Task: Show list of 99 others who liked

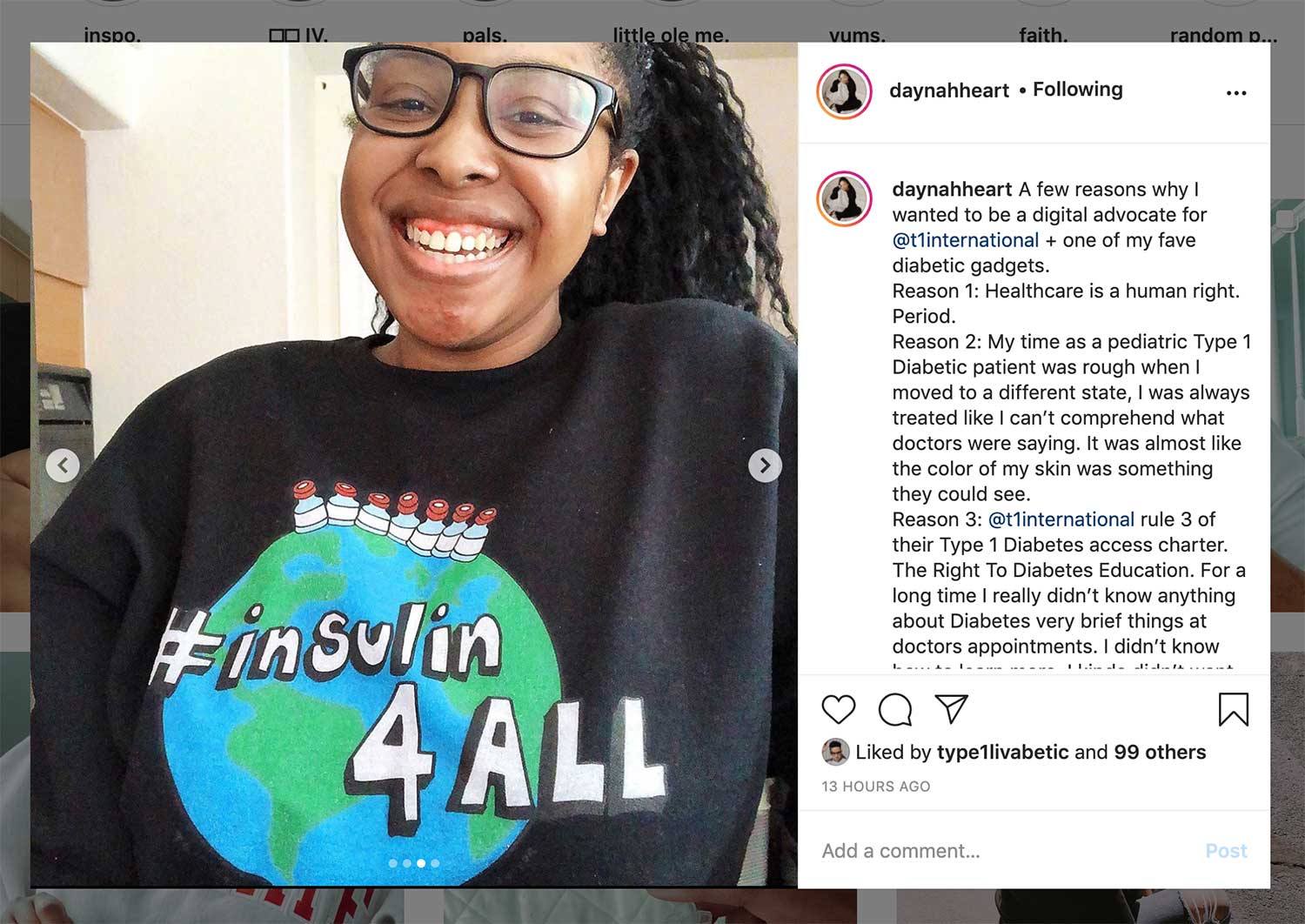Action: [x=1160, y=752]
